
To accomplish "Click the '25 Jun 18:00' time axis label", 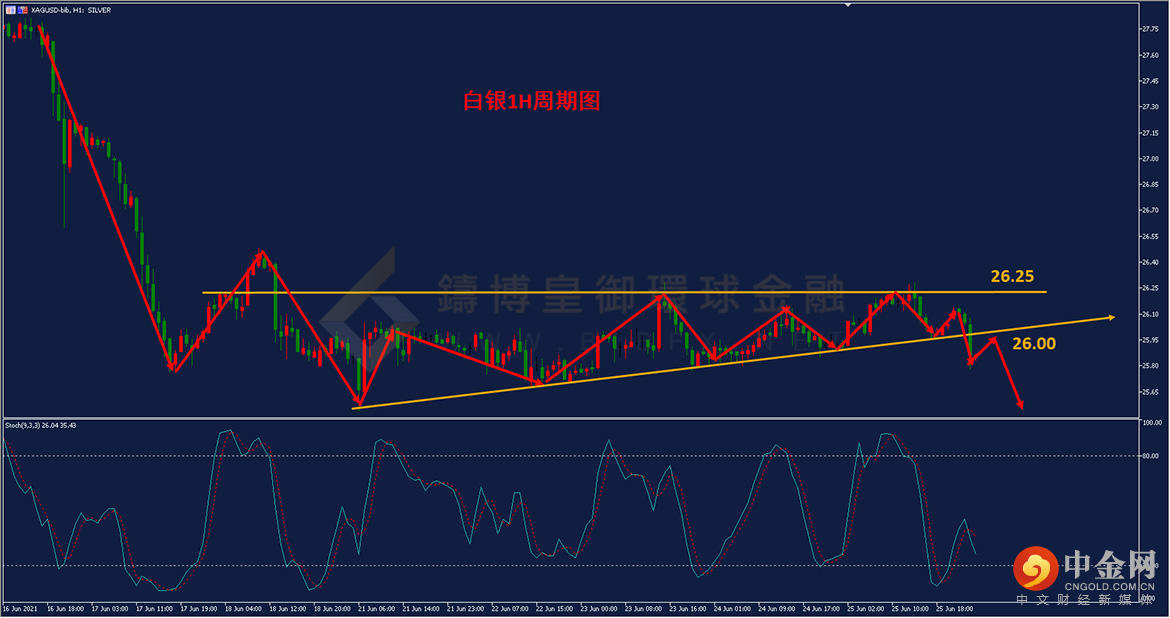I will pyautogui.click(x=954, y=609).
